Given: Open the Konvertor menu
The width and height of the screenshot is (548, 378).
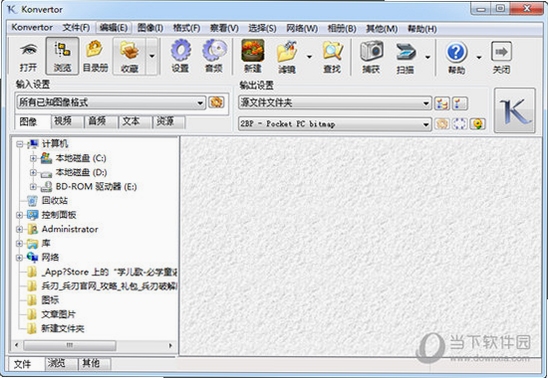Looking at the screenshot, I should pos(32,27).
